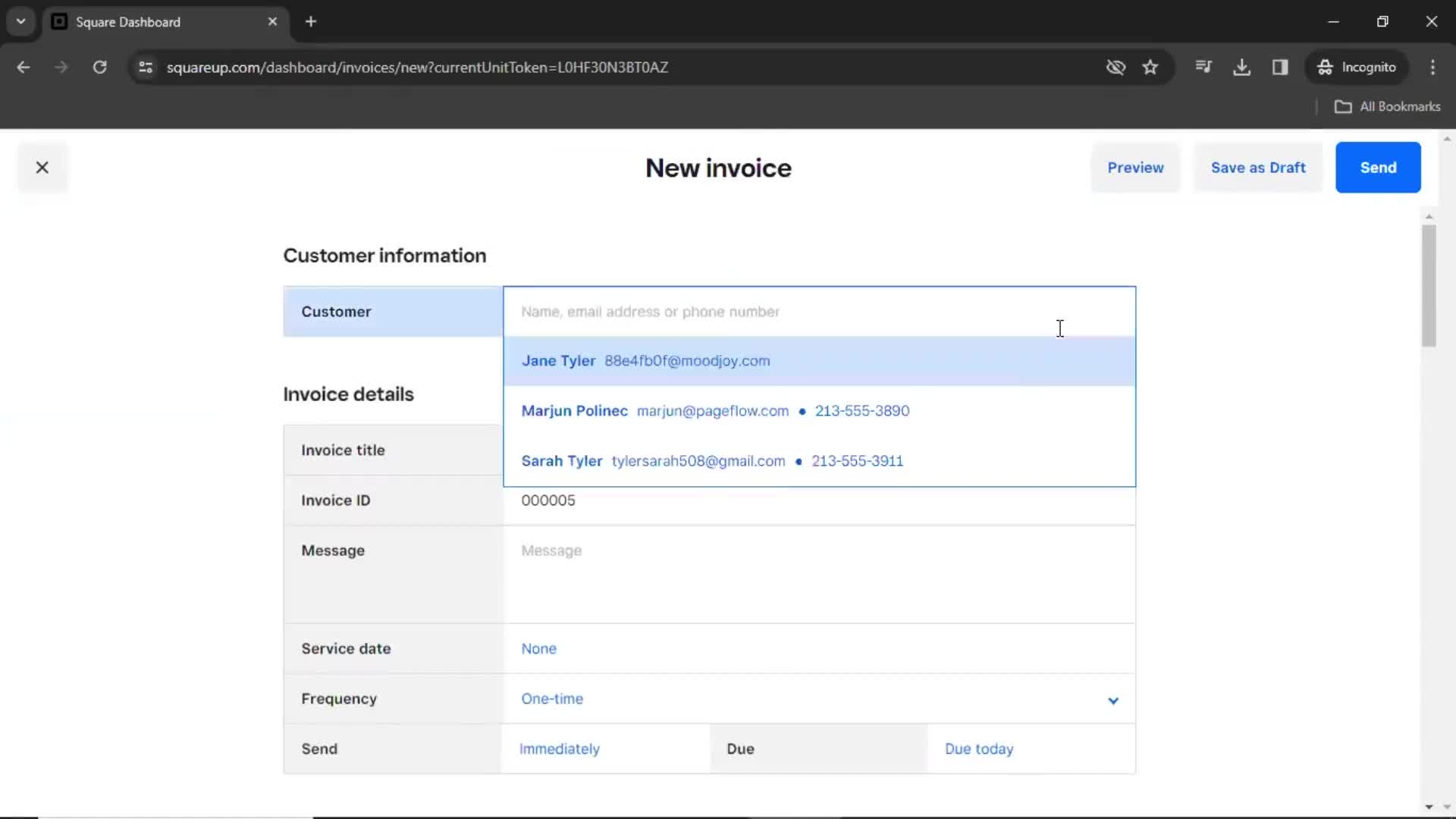This screenshot has width=1456, height=819.
Task: Click the customer name input field
Action: (818, 311)
